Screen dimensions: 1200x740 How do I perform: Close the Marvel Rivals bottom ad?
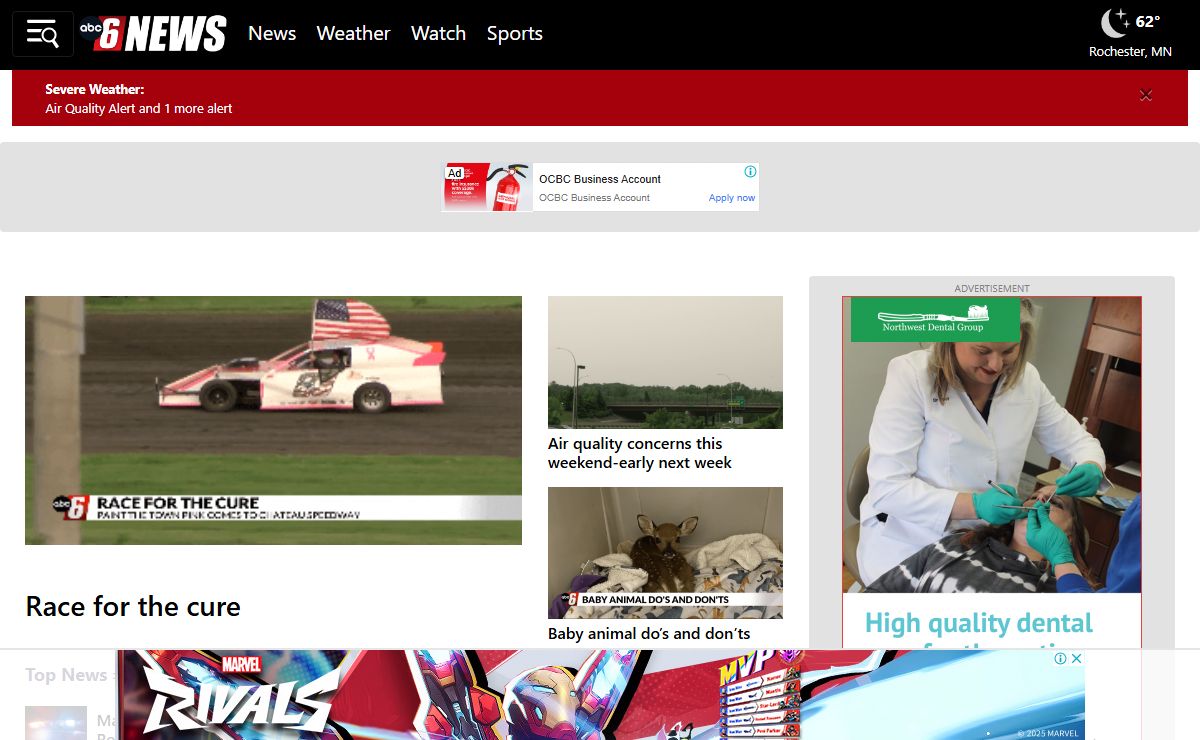click(1075, 658)
